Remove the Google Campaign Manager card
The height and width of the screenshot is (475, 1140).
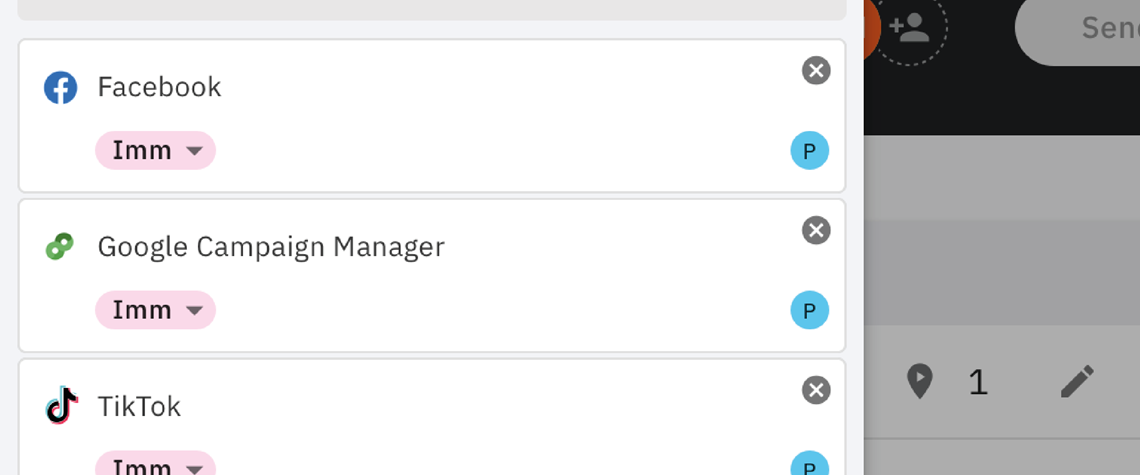click(816, 230)
